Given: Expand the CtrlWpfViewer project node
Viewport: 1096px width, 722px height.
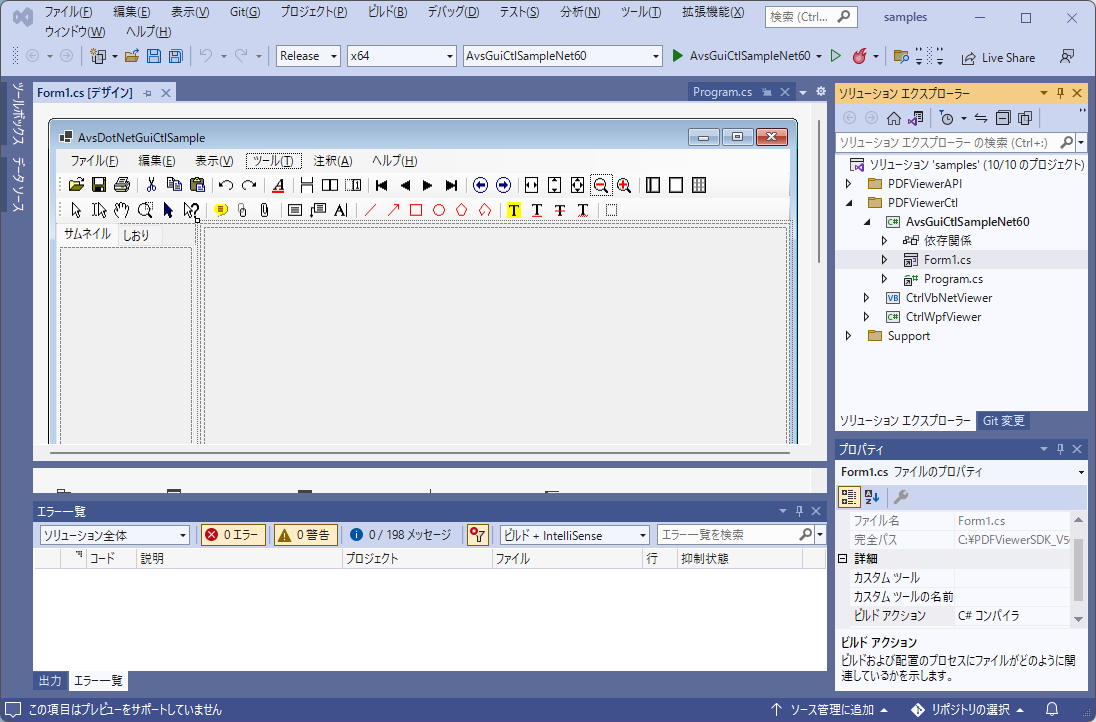Looking at the screenshot, I should (x=867, y=317).
